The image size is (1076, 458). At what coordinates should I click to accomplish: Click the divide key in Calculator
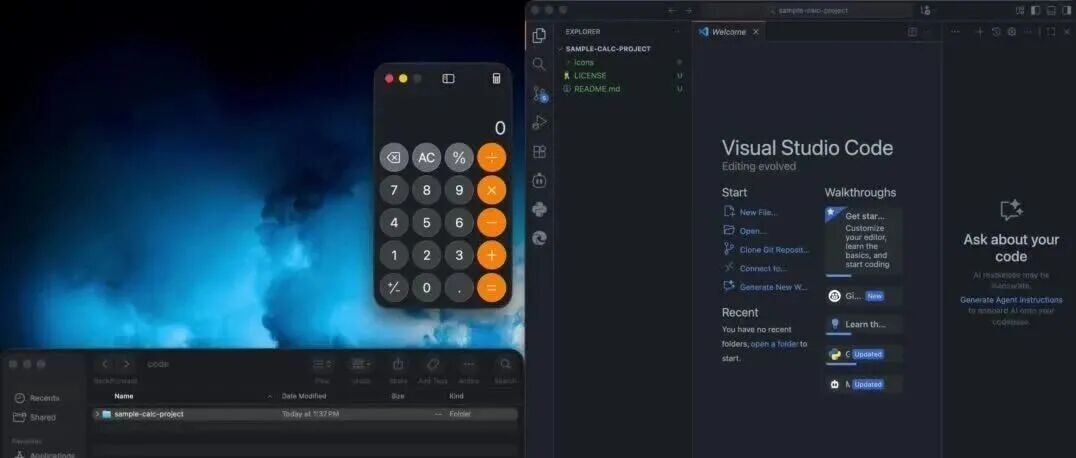pos(491,158)
